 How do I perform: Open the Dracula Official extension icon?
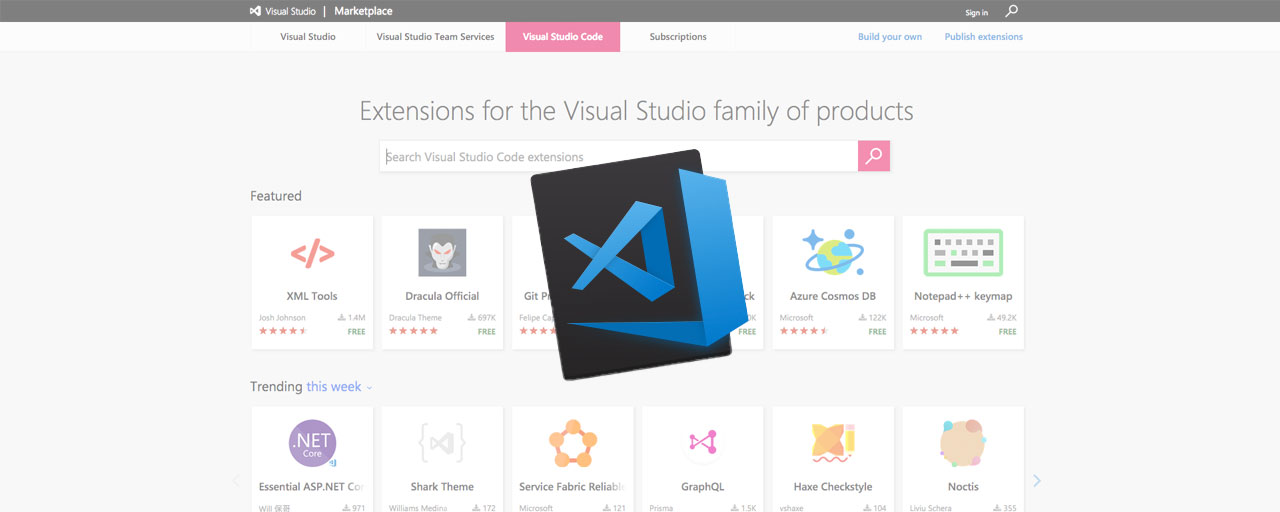(442, 253)
